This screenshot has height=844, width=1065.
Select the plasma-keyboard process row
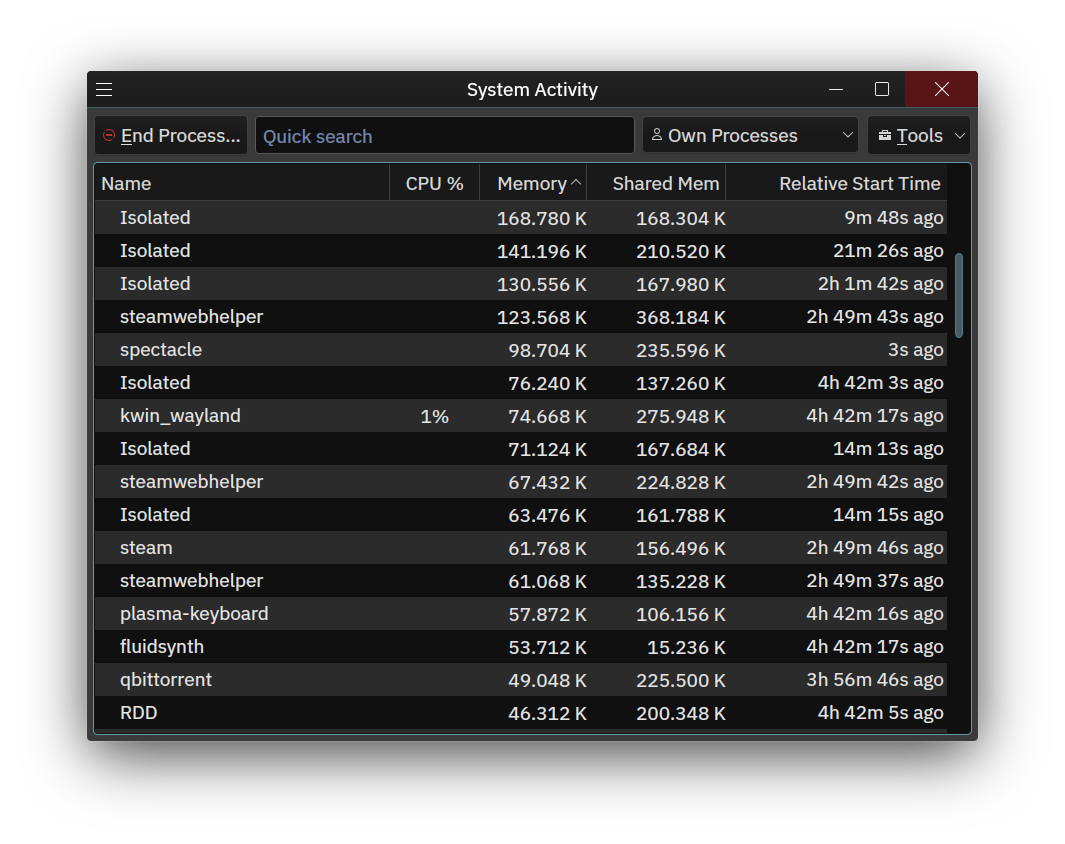(x=521, y=614)
